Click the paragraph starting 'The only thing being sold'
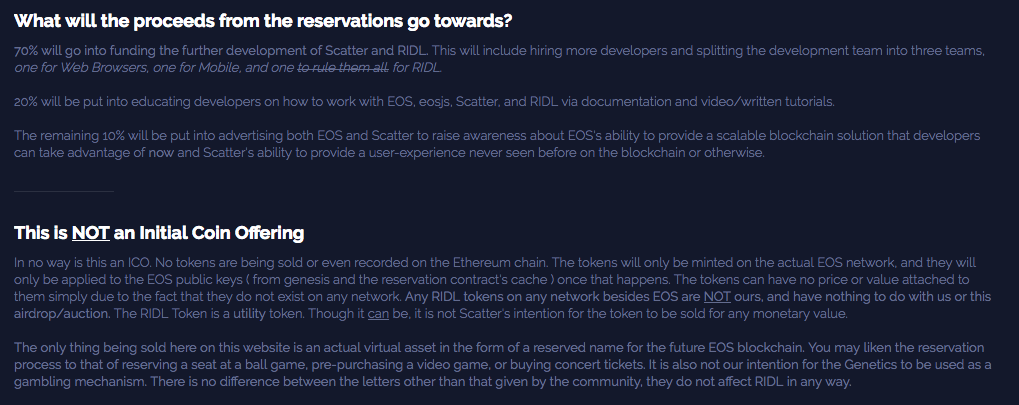 502,365
